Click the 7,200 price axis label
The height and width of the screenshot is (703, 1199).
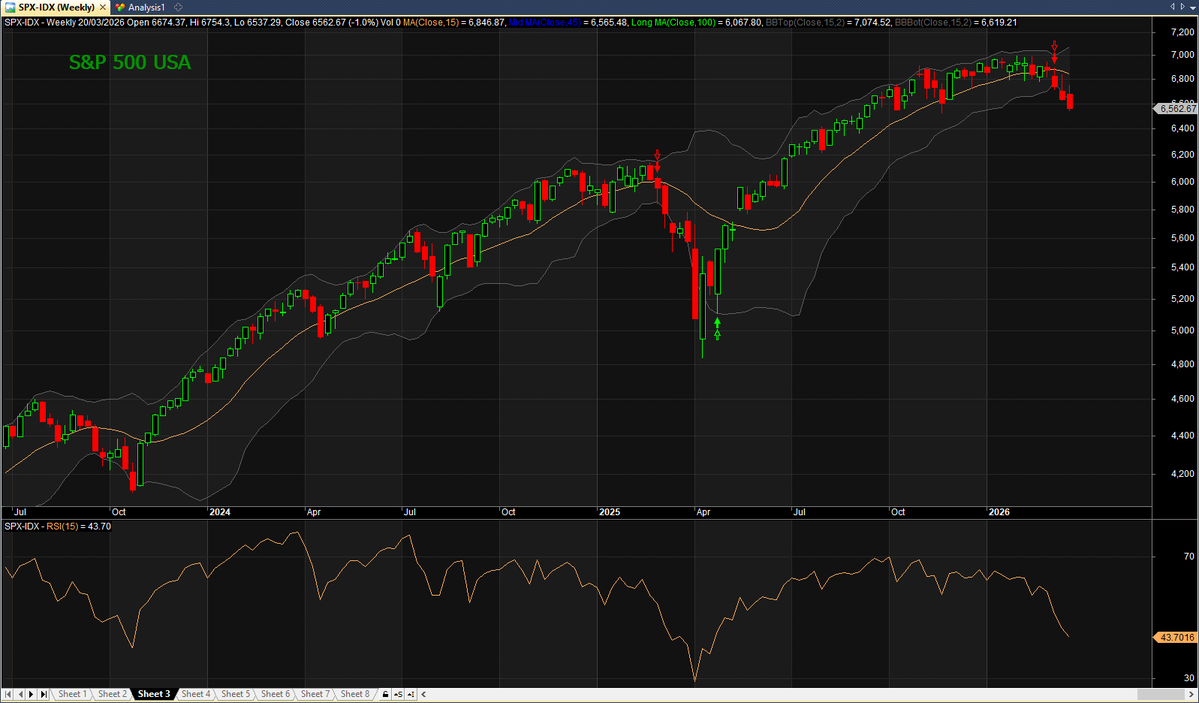1182,33
